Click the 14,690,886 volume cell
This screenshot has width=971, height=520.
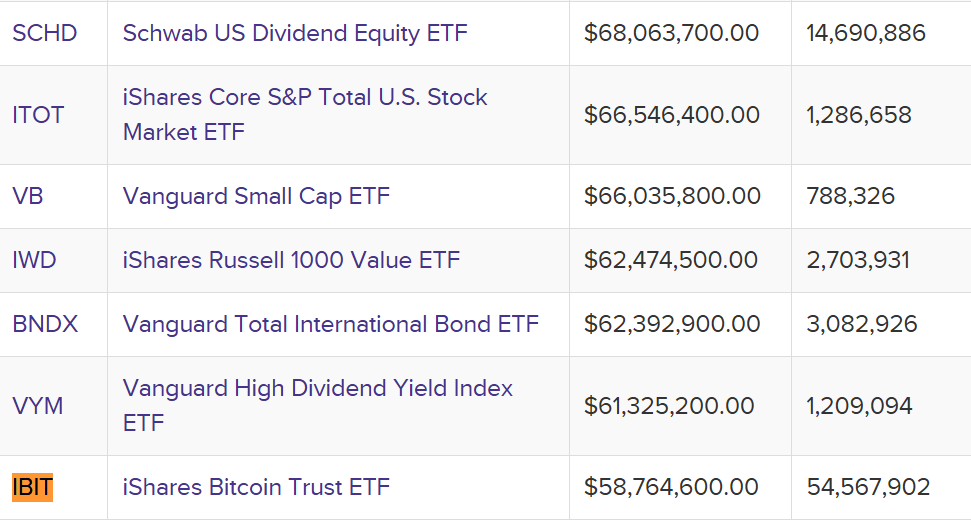pos(866,33)
